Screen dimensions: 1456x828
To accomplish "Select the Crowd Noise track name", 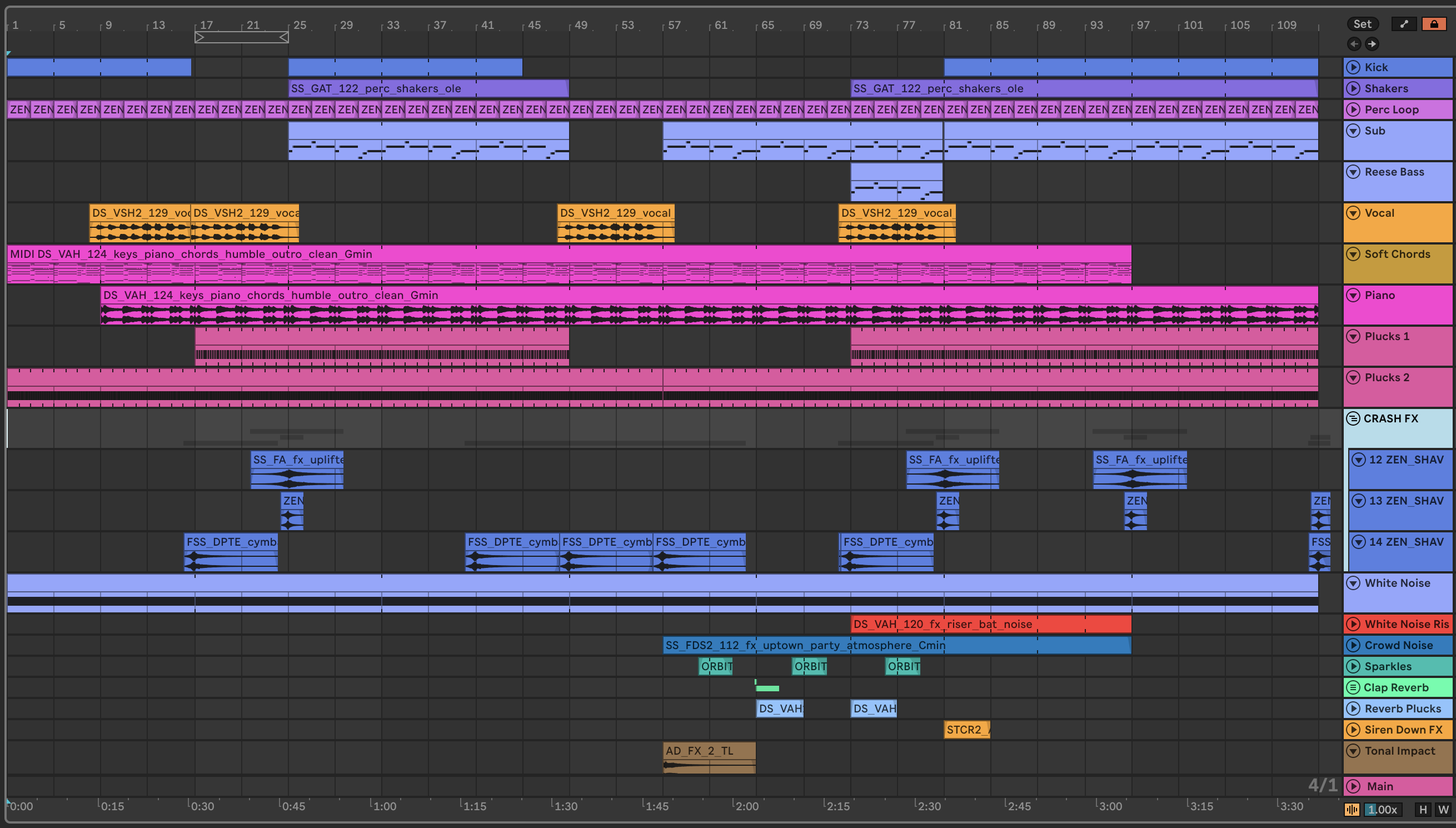I will [1399, 645].
